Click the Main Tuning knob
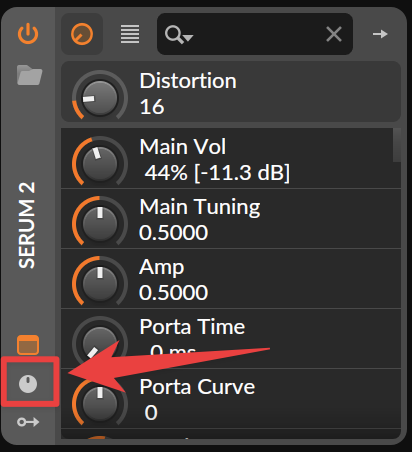Image resolution: width=412 pixels, height=452 pixels. click(100, 223)
